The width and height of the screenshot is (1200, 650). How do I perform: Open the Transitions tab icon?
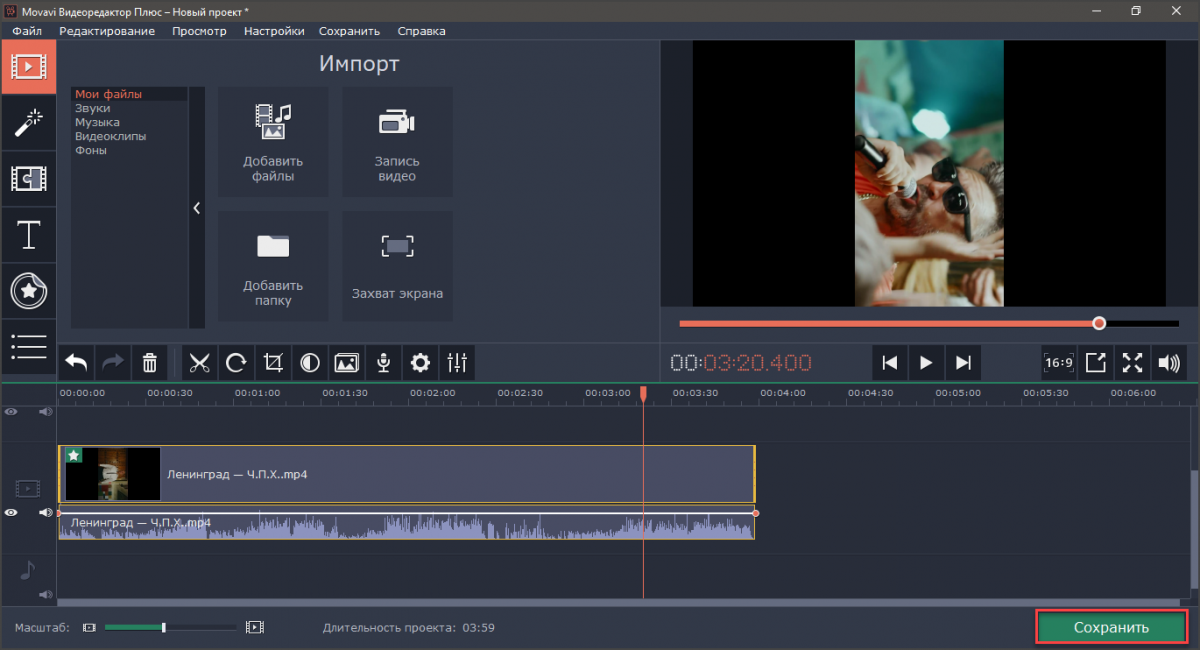pos(28,179)
